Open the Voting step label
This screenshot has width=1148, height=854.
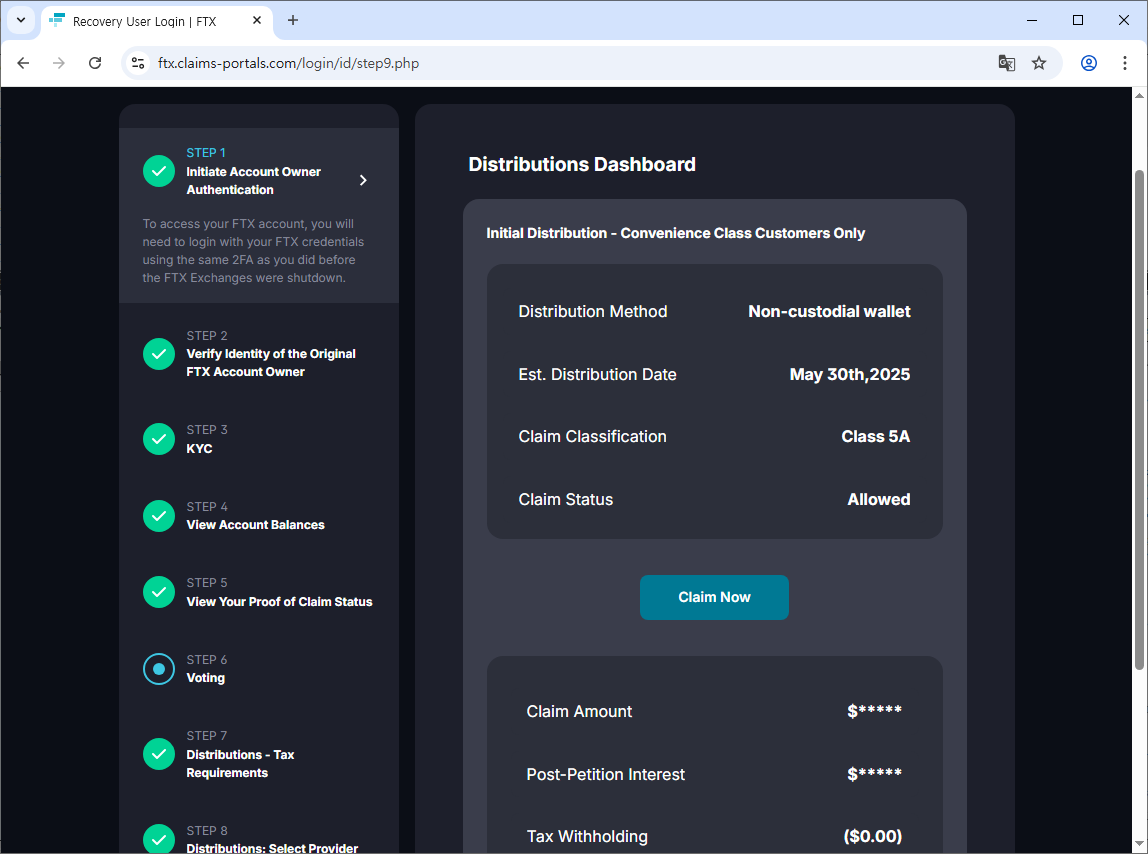pyautogui.click(x=206, y=678)
